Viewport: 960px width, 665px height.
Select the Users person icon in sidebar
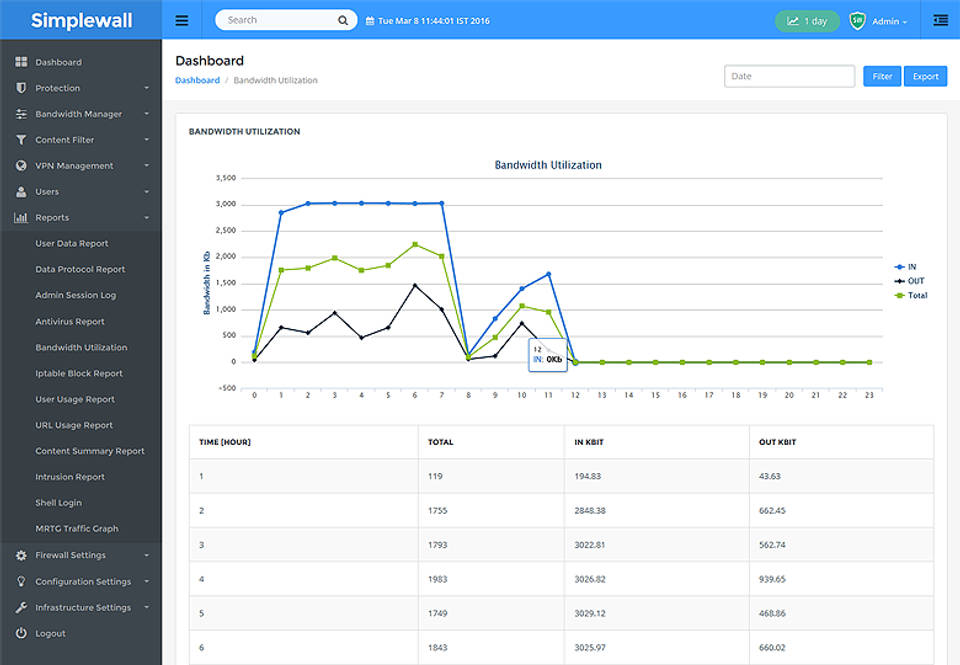(x=22, y=191)
